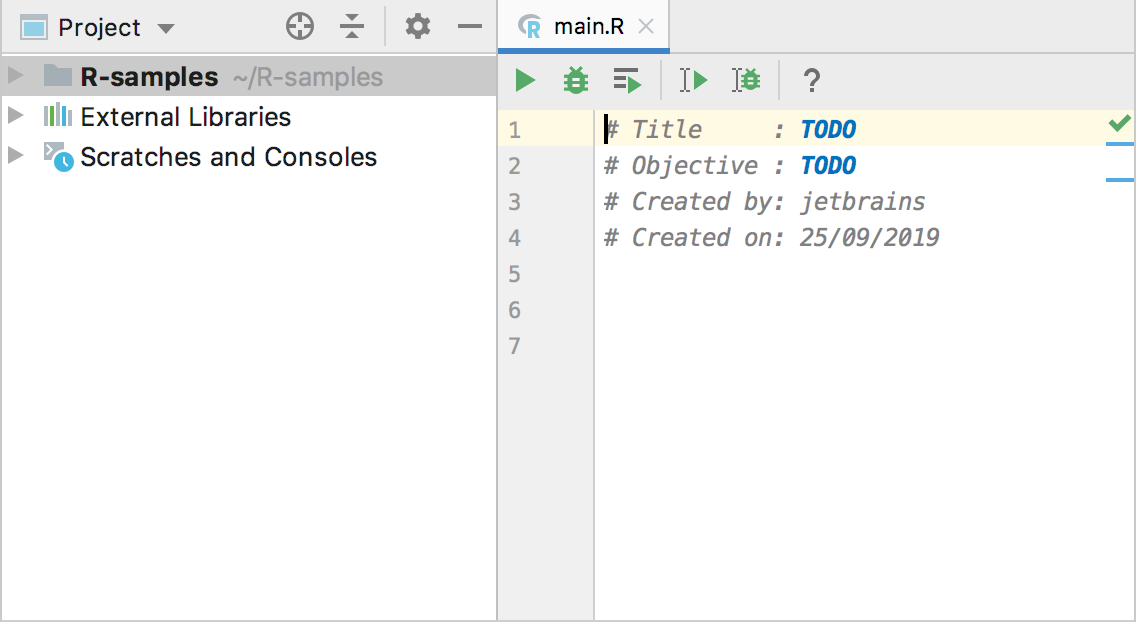Select file in project view with crosshair icon
Image resolution: width=1136 pixels, height=622 pixels.
pos(299,26)
